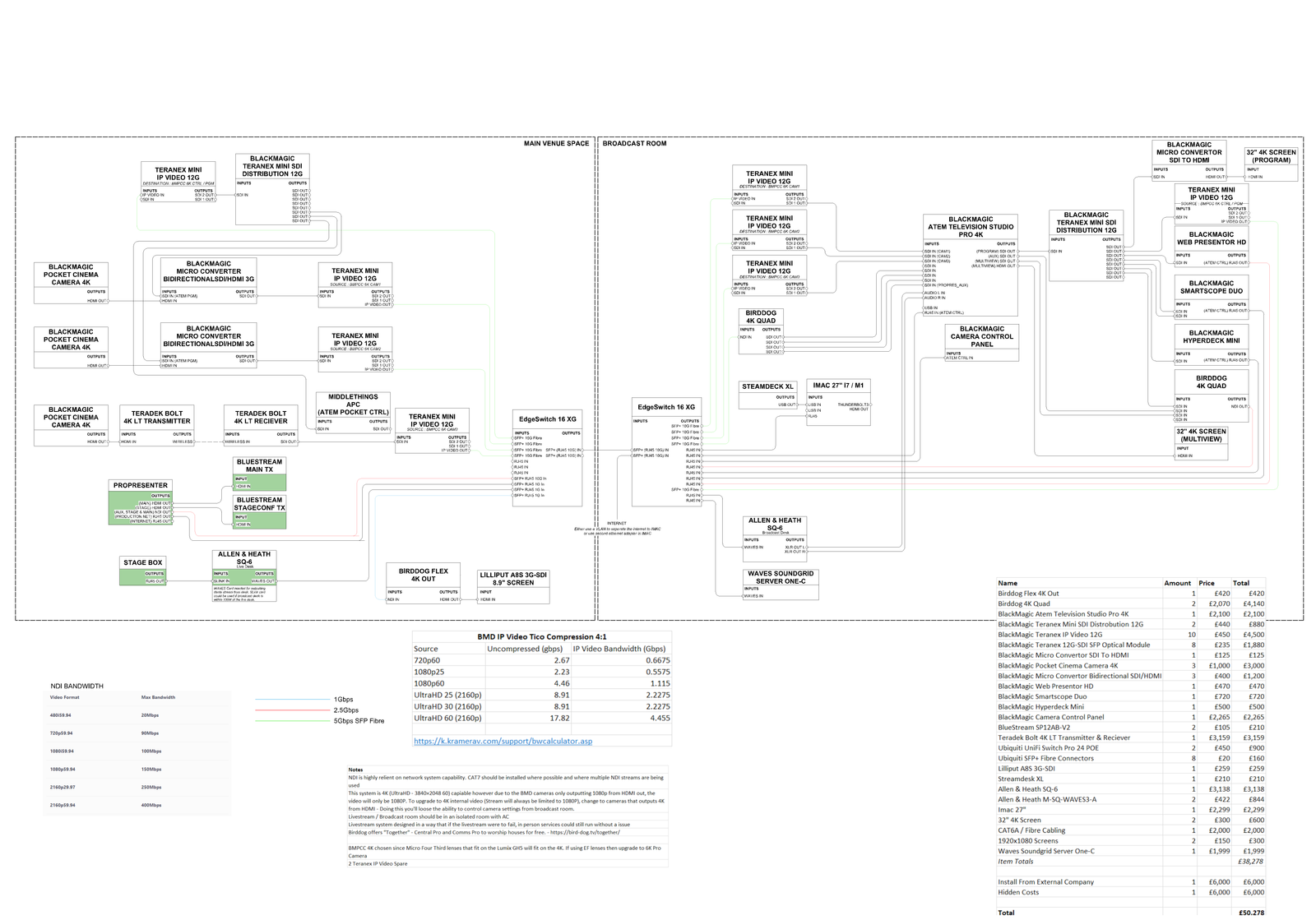Screen dimensions: 1316x920
Task: Click the "400Mbps" max bandwidth value
Action: point(151,805)
